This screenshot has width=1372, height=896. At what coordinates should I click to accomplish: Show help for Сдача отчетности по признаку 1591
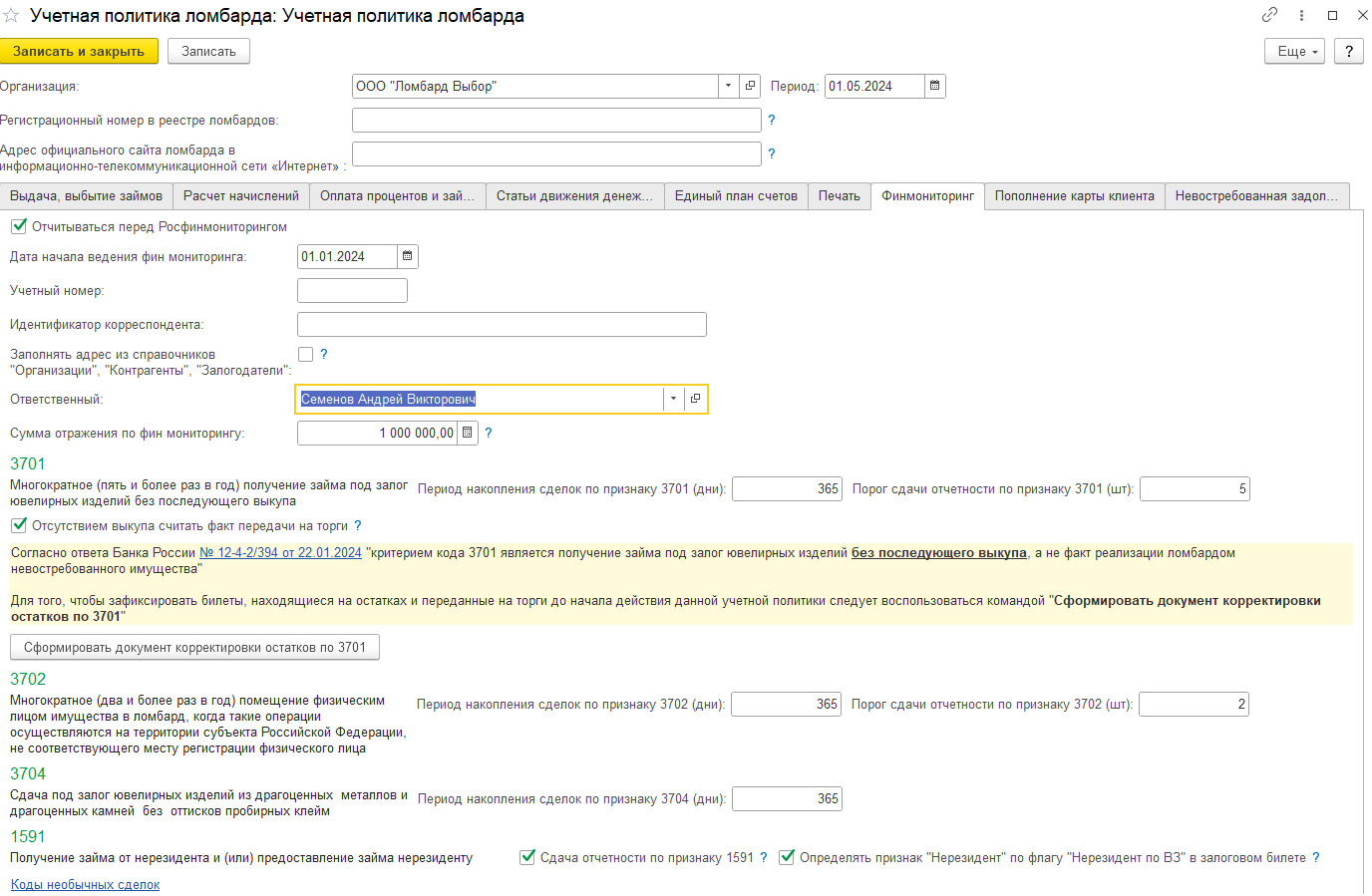(763, 857)
